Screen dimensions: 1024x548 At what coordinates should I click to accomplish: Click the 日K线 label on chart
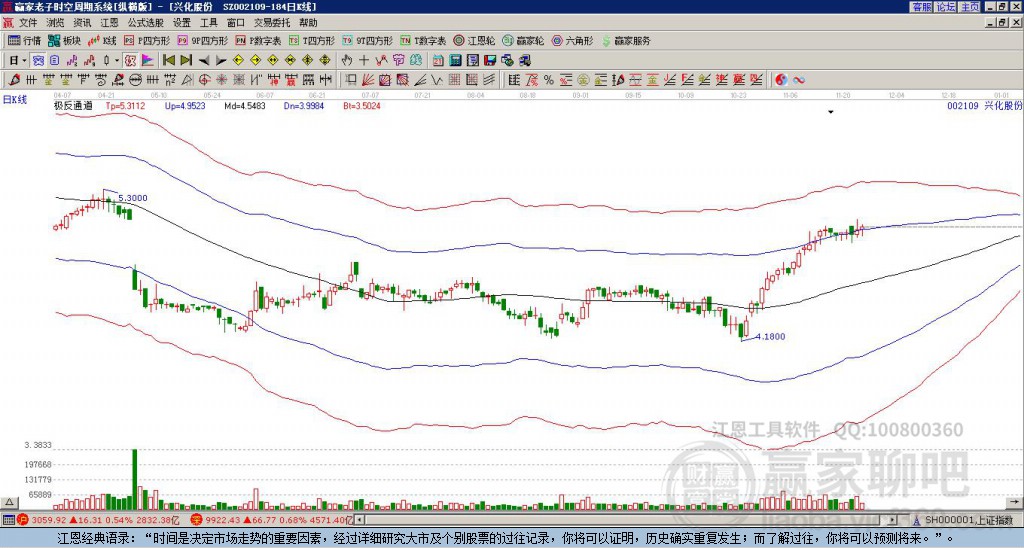pos(15,100)
